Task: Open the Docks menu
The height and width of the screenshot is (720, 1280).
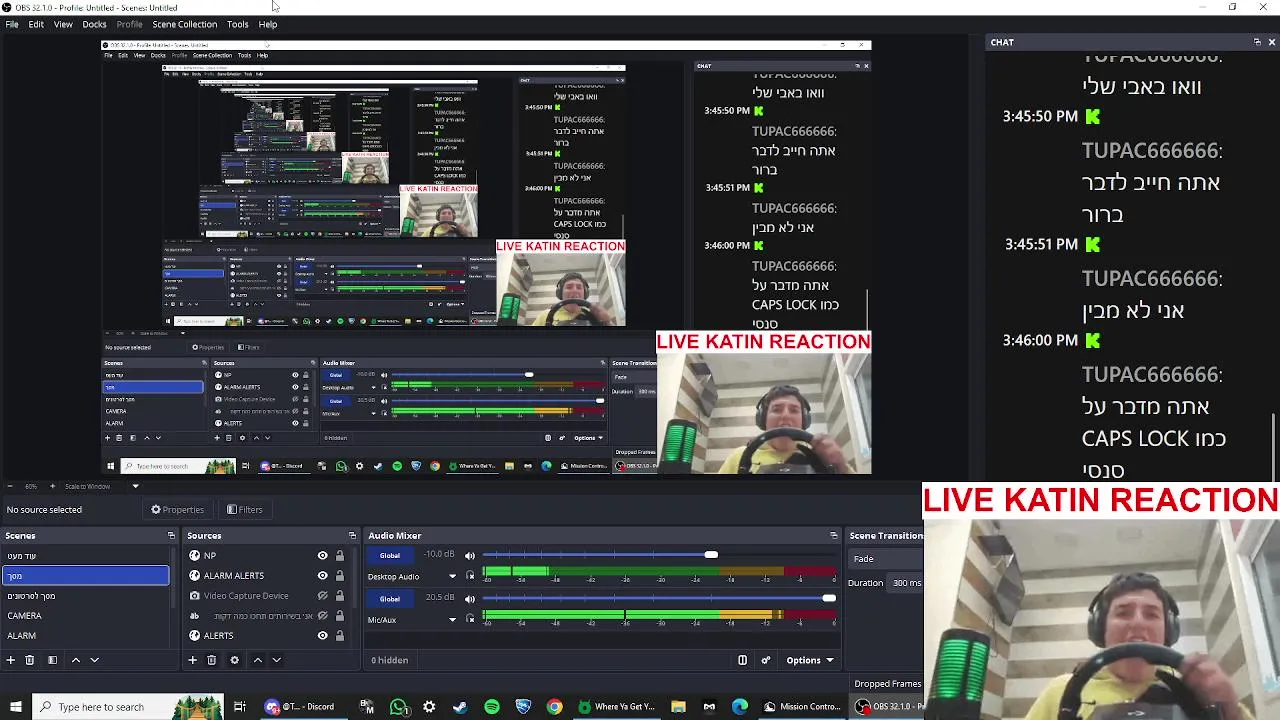Action: (x=94, y=24)
